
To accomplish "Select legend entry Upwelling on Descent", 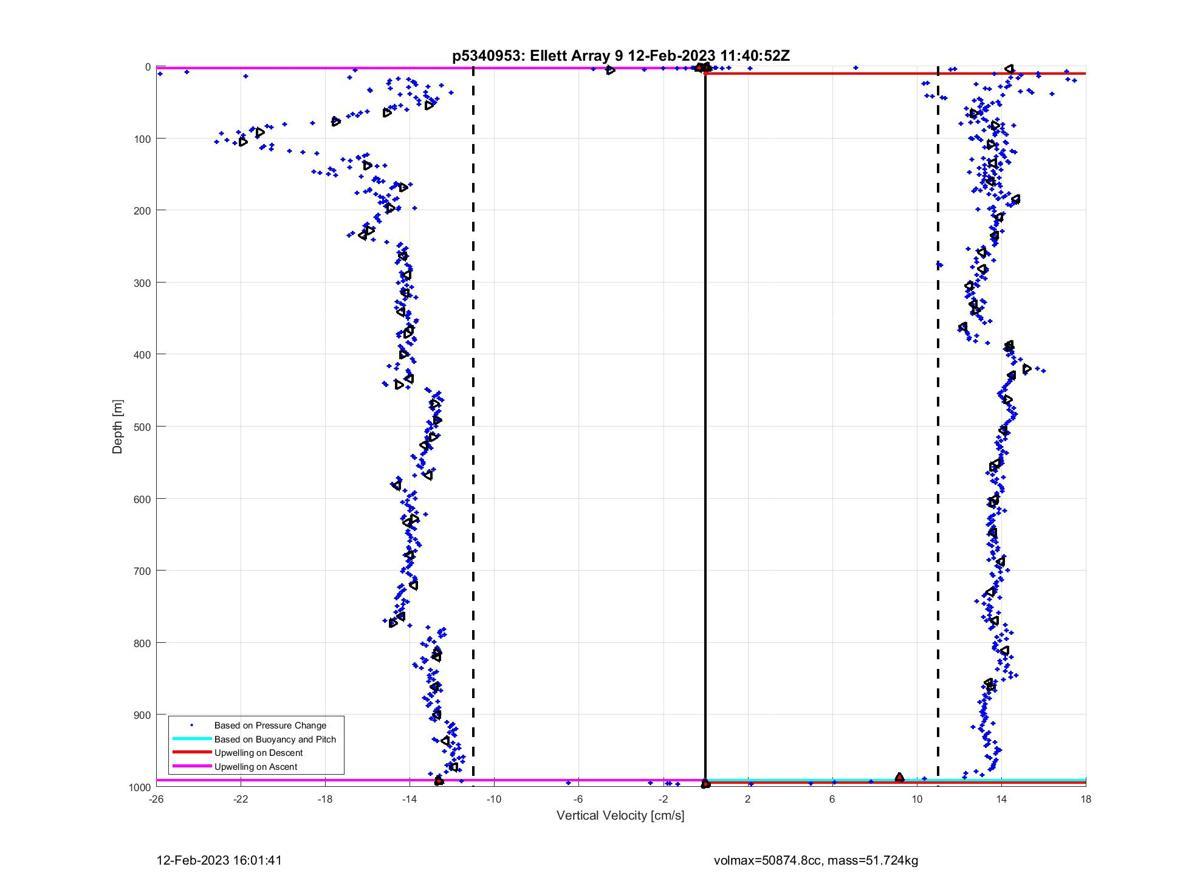I will 258,753.
